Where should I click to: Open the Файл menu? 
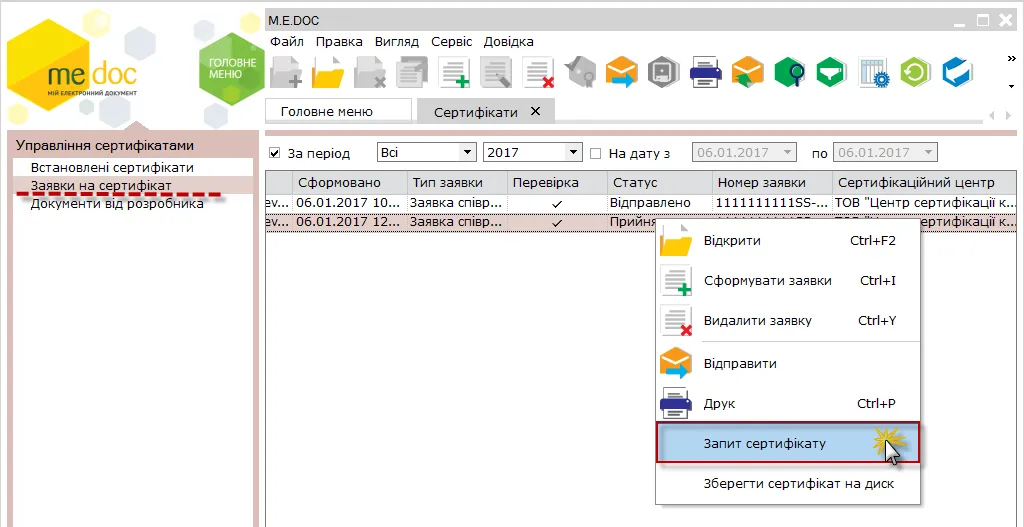[x=287, y=42]
